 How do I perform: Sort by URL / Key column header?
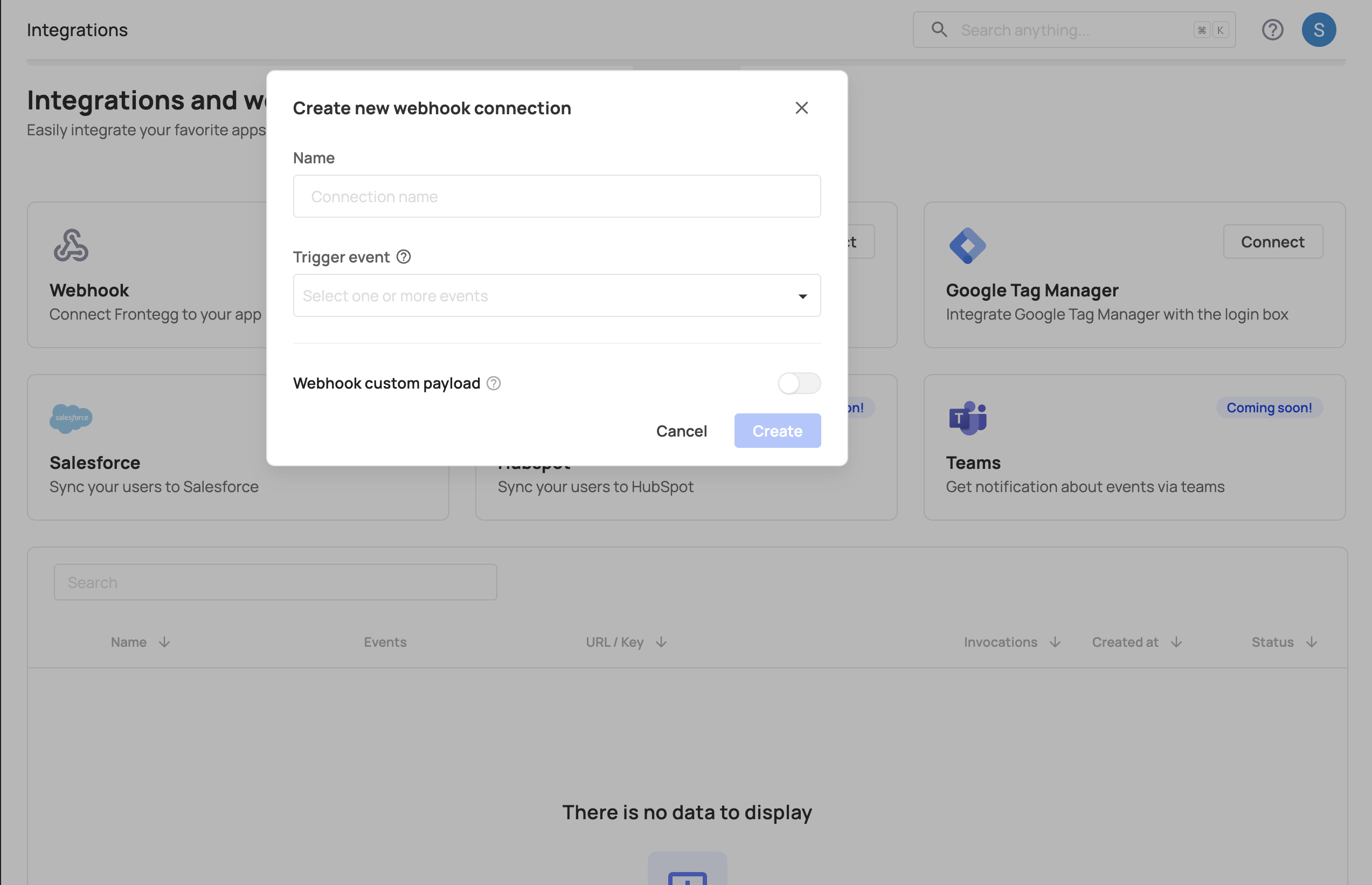[x=614, y=642]
